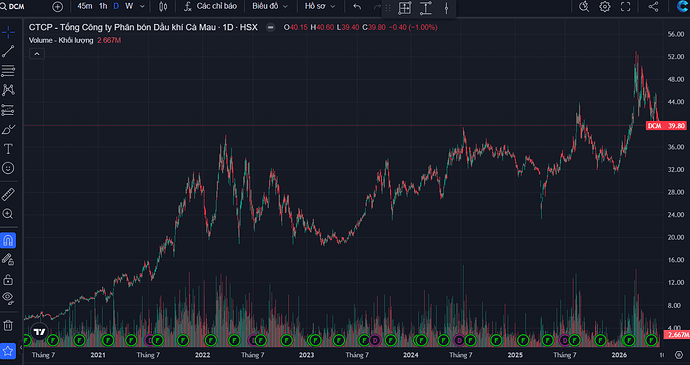
Task: Activate the Text annotation tool
Action: pos(8,149)
